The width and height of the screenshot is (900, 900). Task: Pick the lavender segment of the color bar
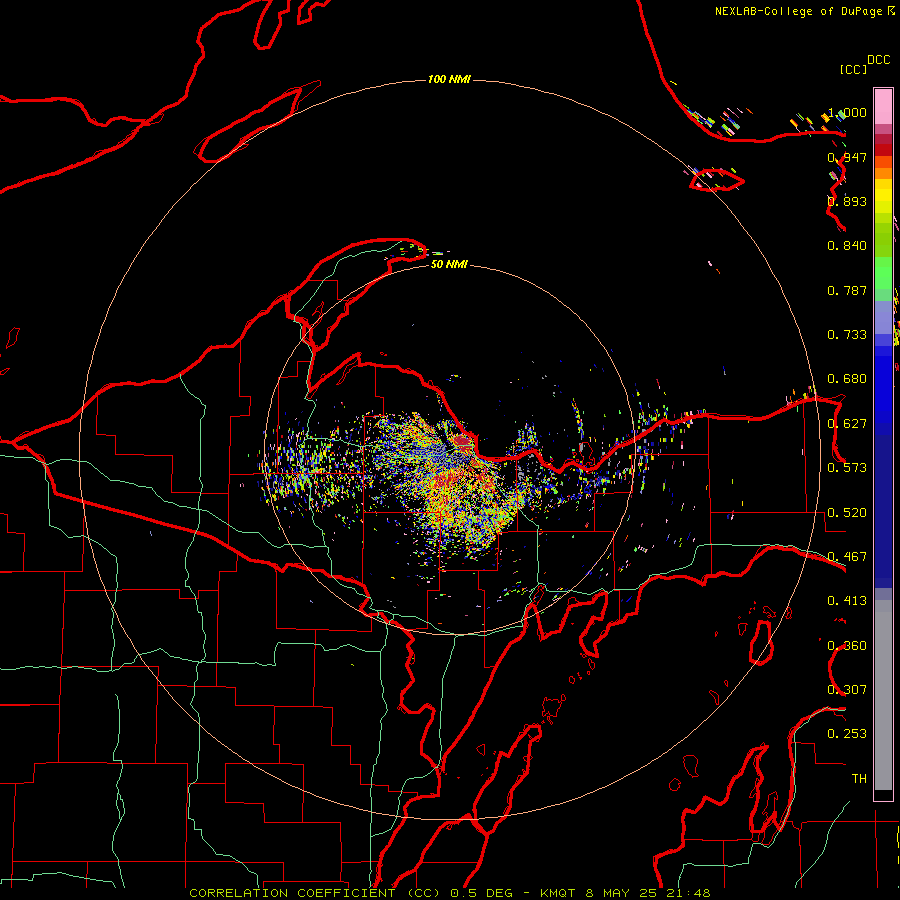(x=883, y=317)
